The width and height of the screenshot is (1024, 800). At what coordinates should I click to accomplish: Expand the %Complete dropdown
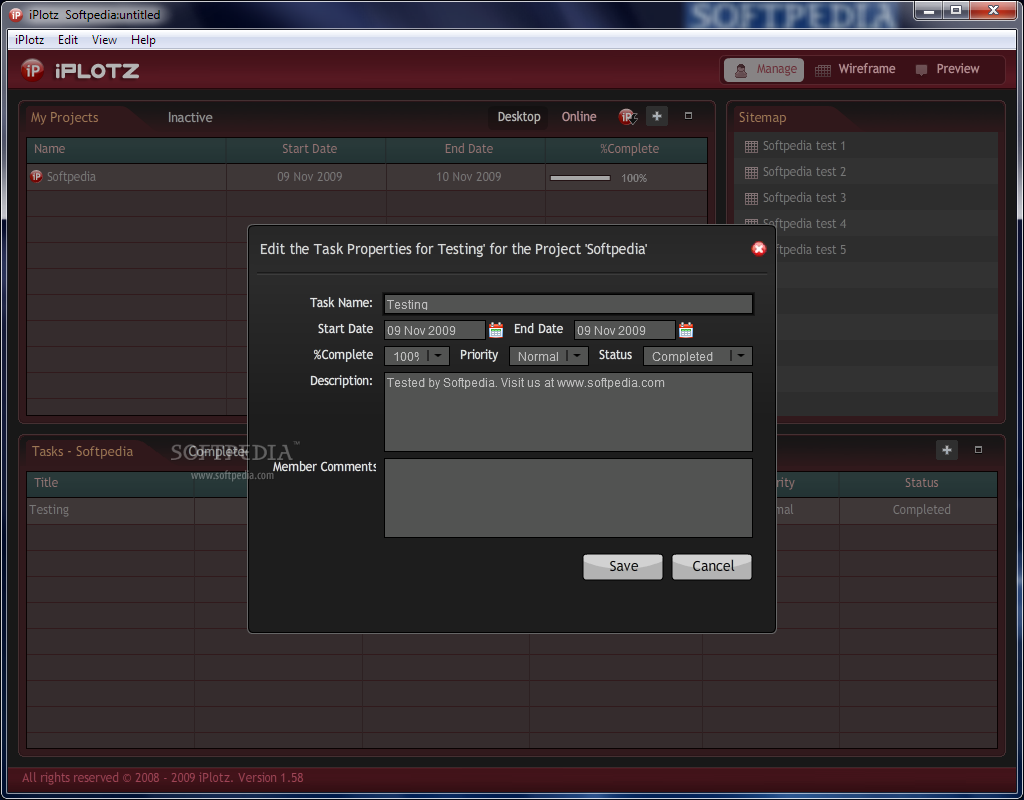(438, 356)
